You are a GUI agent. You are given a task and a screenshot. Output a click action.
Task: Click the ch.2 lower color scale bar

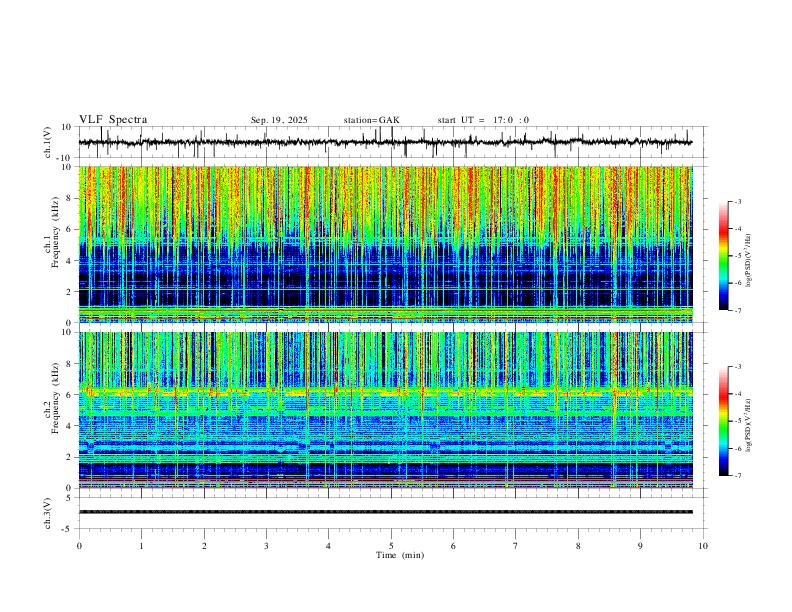pyautogui.click(x=723, y=421)
